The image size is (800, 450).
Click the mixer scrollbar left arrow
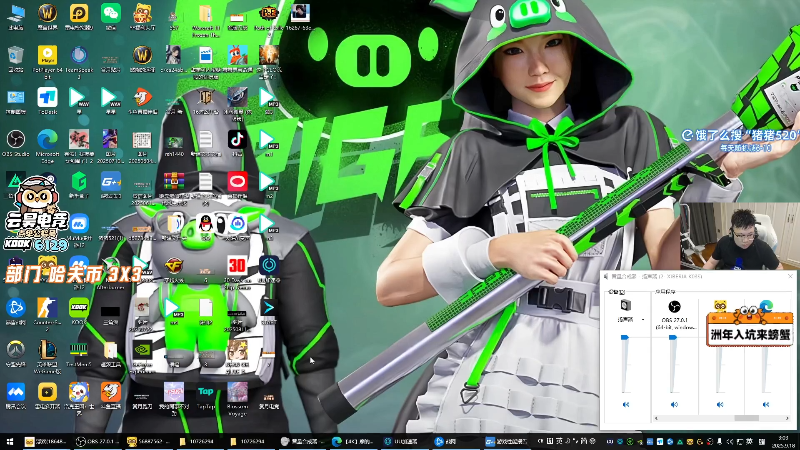657,418
